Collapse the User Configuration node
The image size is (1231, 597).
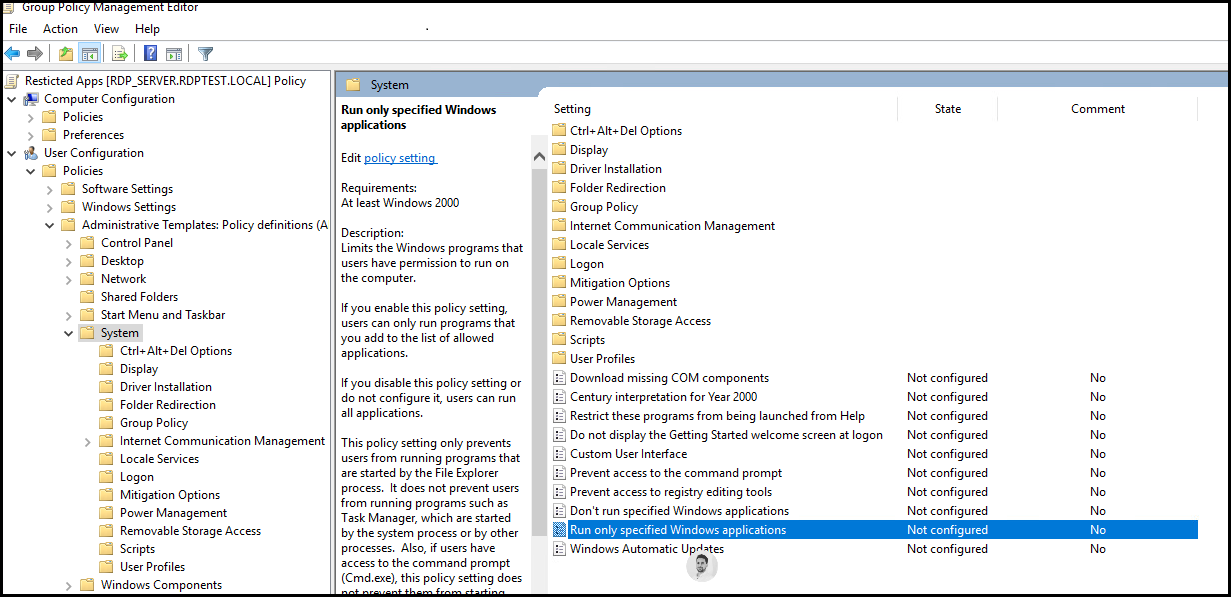[11, 153]
